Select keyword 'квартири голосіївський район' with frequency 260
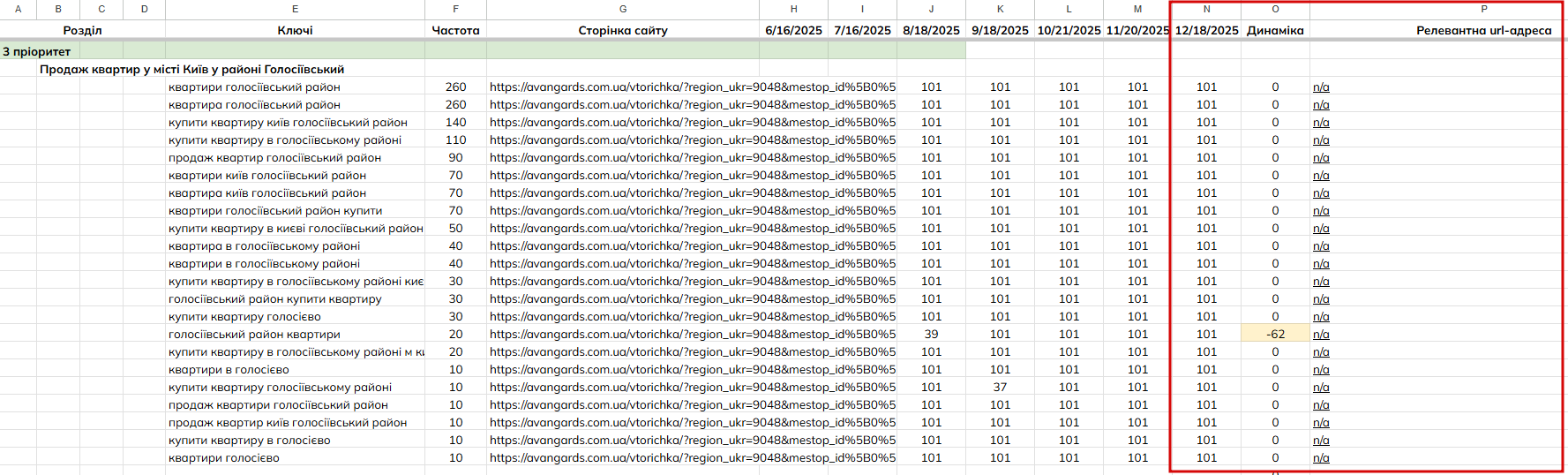Viewport: 1568px width, 475px height. (x=254, y=87)
